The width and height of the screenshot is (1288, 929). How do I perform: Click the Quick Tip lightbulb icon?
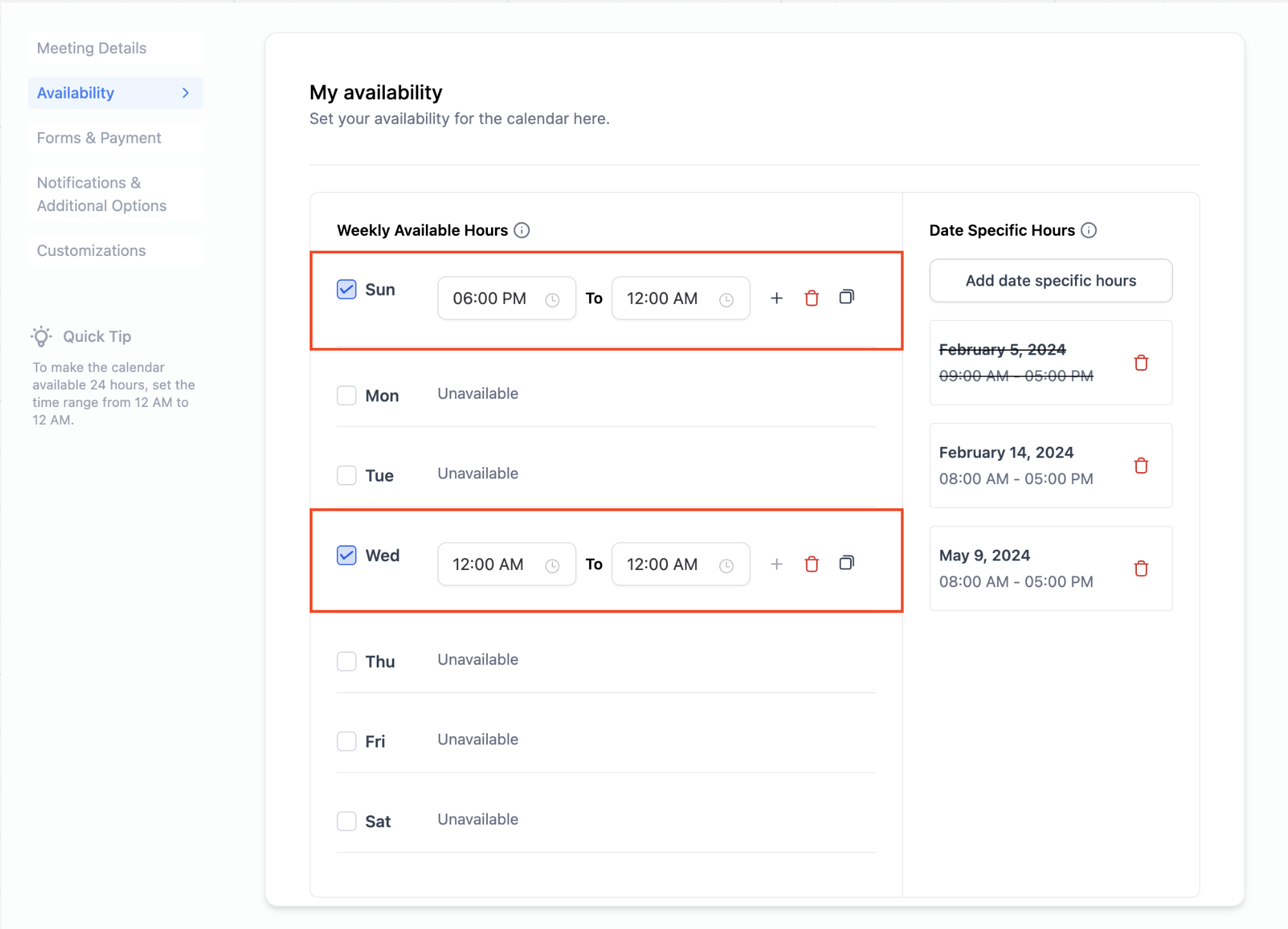tap(42, 336)
